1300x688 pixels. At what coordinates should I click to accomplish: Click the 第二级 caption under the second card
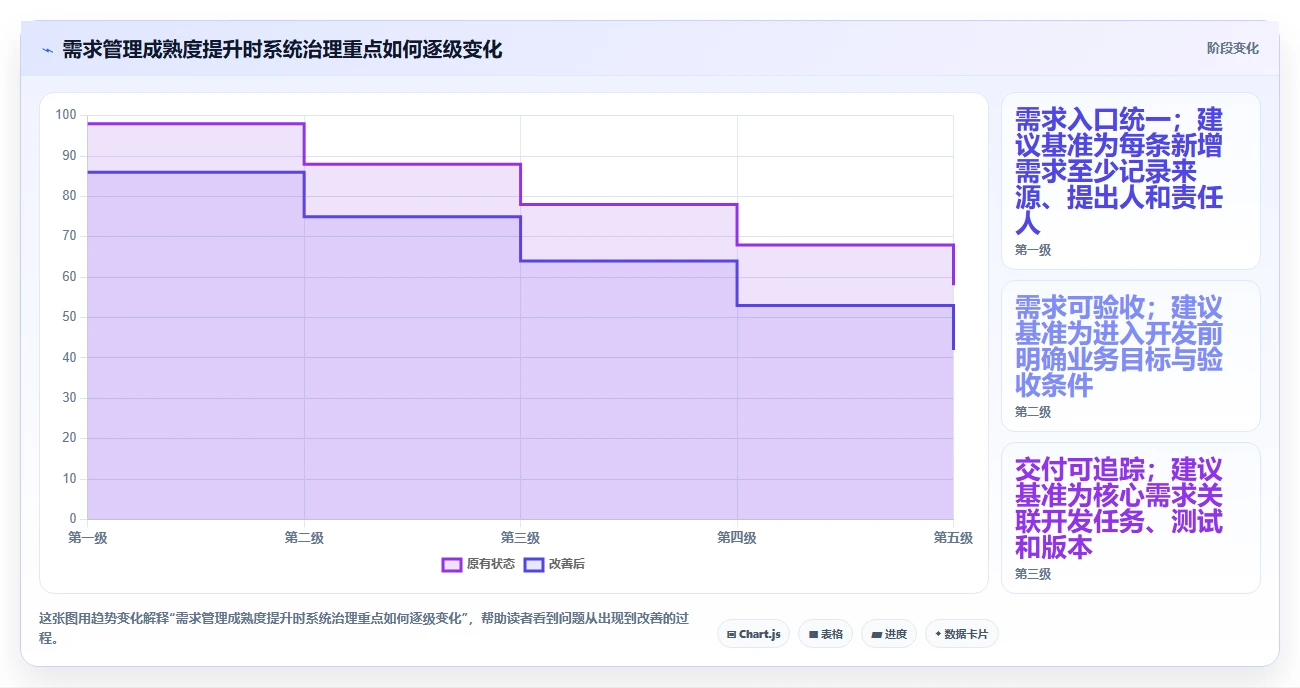(1033, 412)
